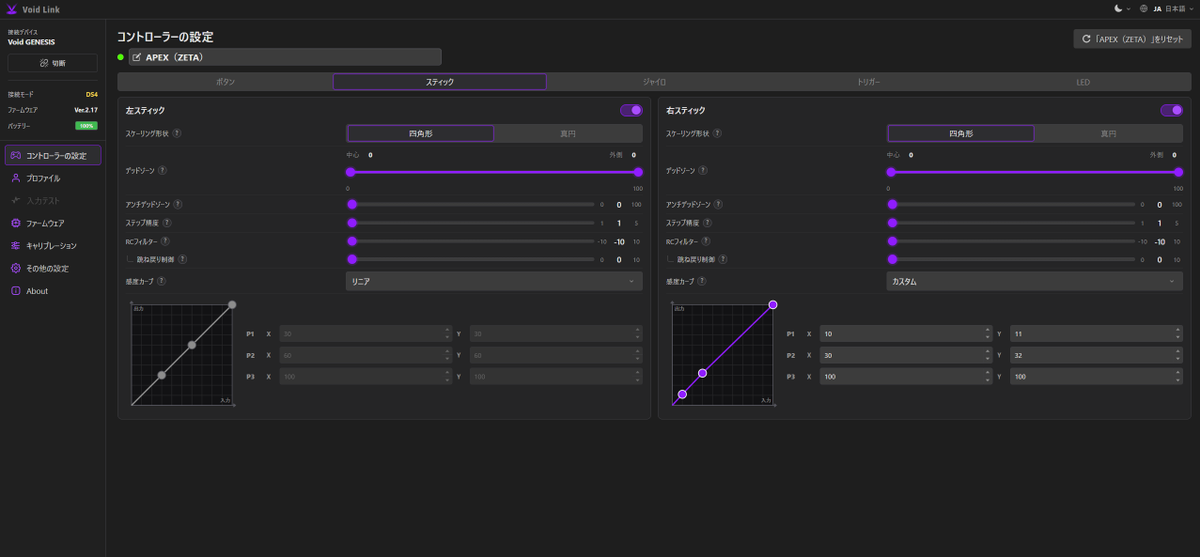Click the right stick デッドゾーン outer slider handle
Screen dimensions: 1200x557
(1178, 171)
